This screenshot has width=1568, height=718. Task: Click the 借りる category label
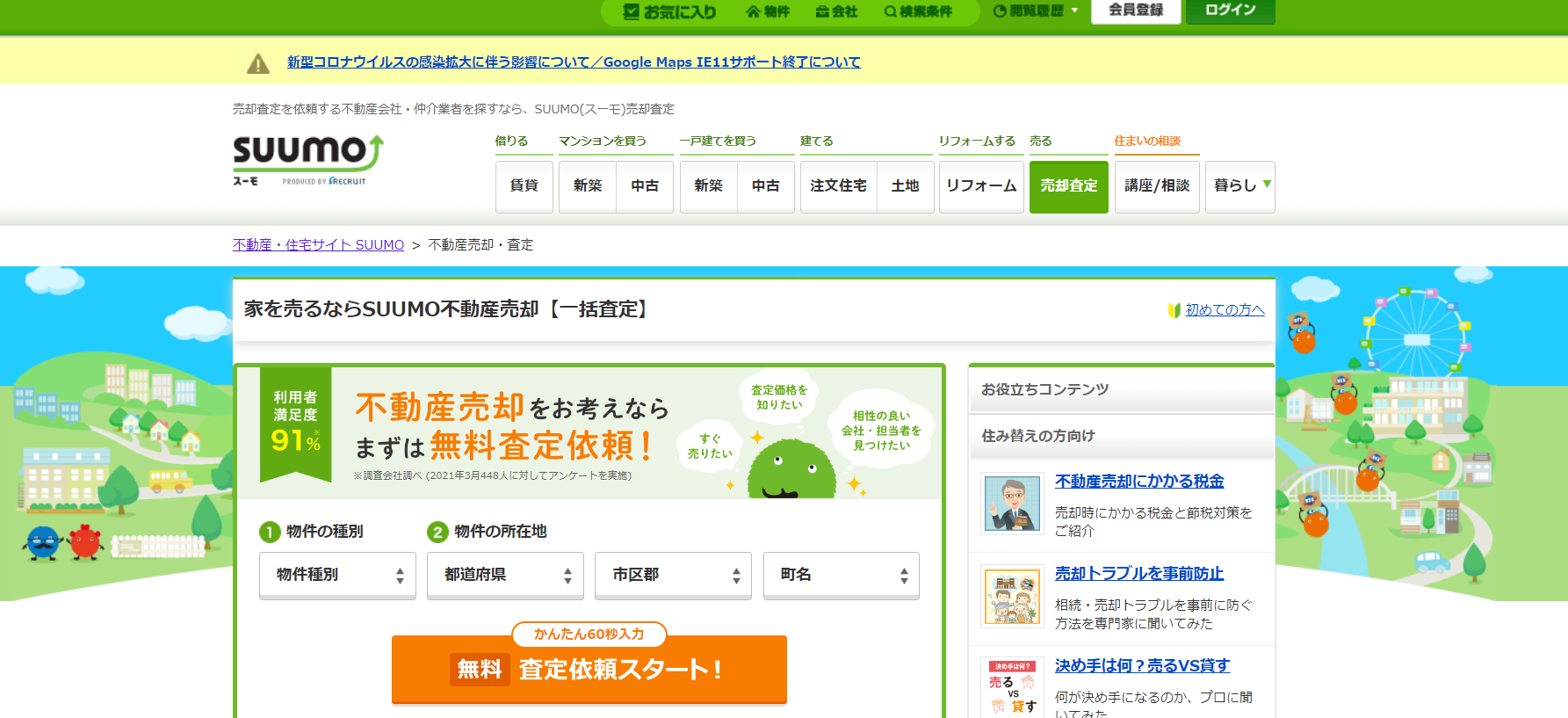click(512, 141)
